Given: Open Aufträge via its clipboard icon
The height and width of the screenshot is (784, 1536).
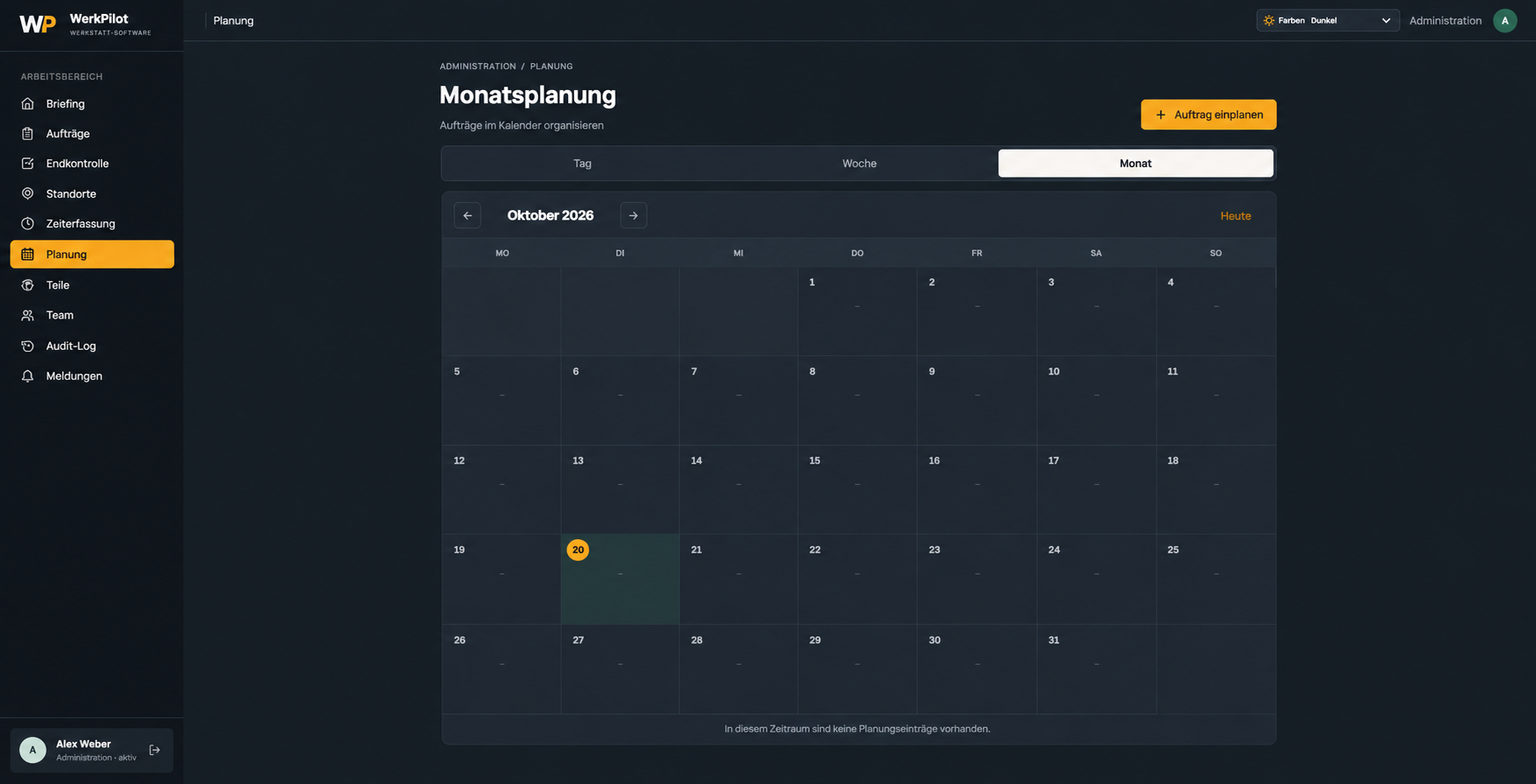Looking at the screenshot, I should tap(28, 134).
